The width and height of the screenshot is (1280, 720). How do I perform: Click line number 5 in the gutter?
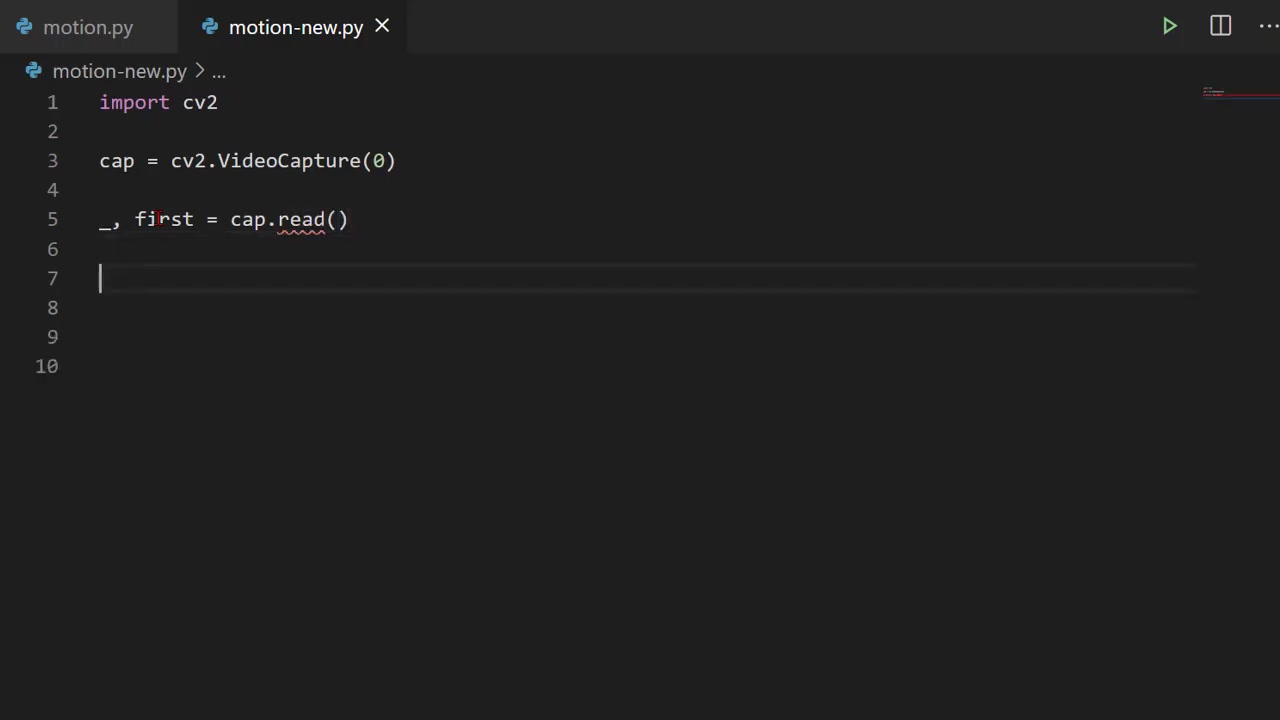pyautogui.click(x=52, y=219)
